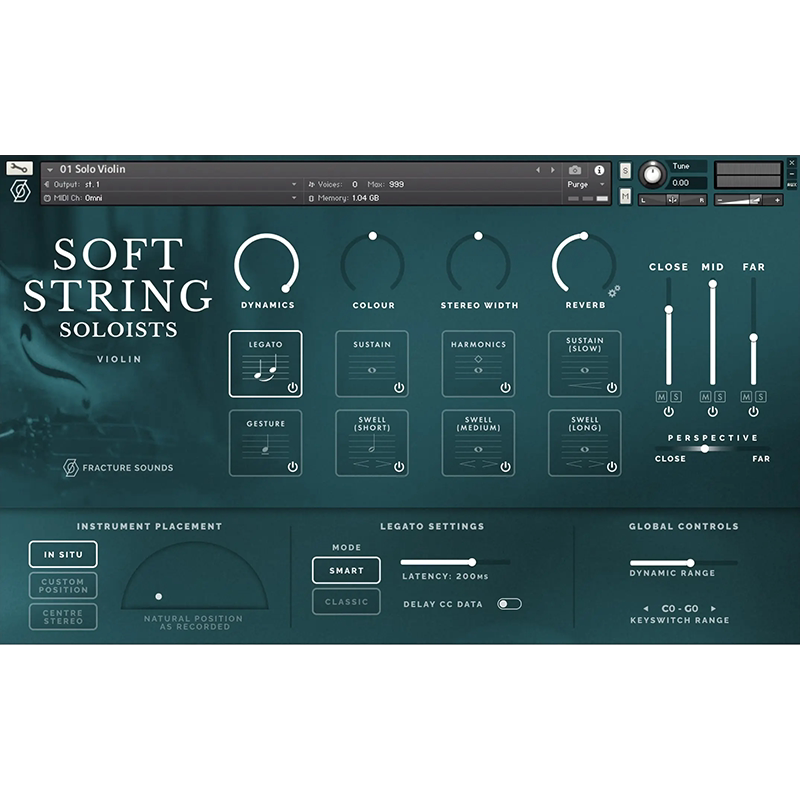Image resolution: width=800 pixels, height=800 pixels.
Task: Select the Sustain (Slow) articulation tile
Action: click(x=585, y=364)
